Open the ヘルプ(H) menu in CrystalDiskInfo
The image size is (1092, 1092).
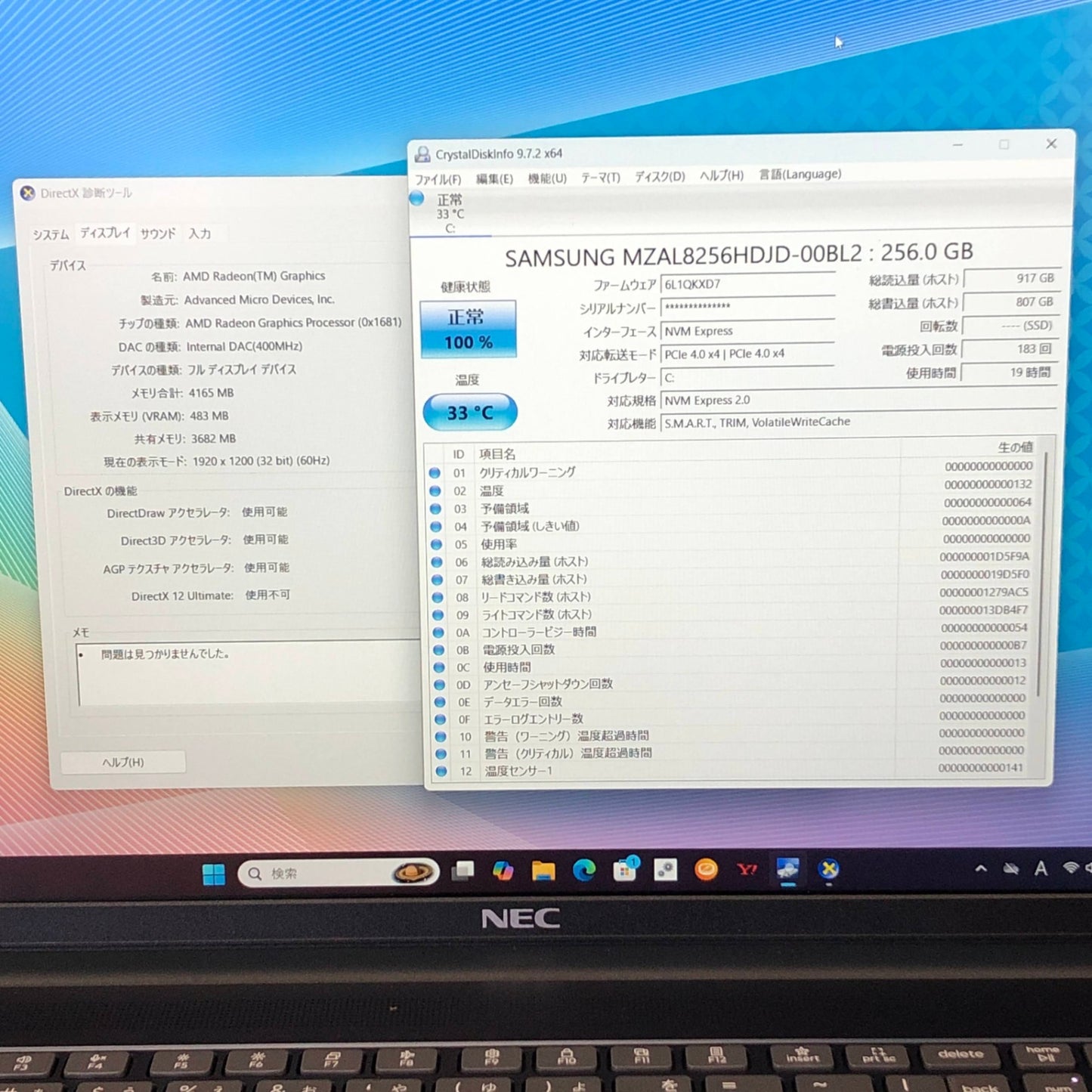(721, 175)
